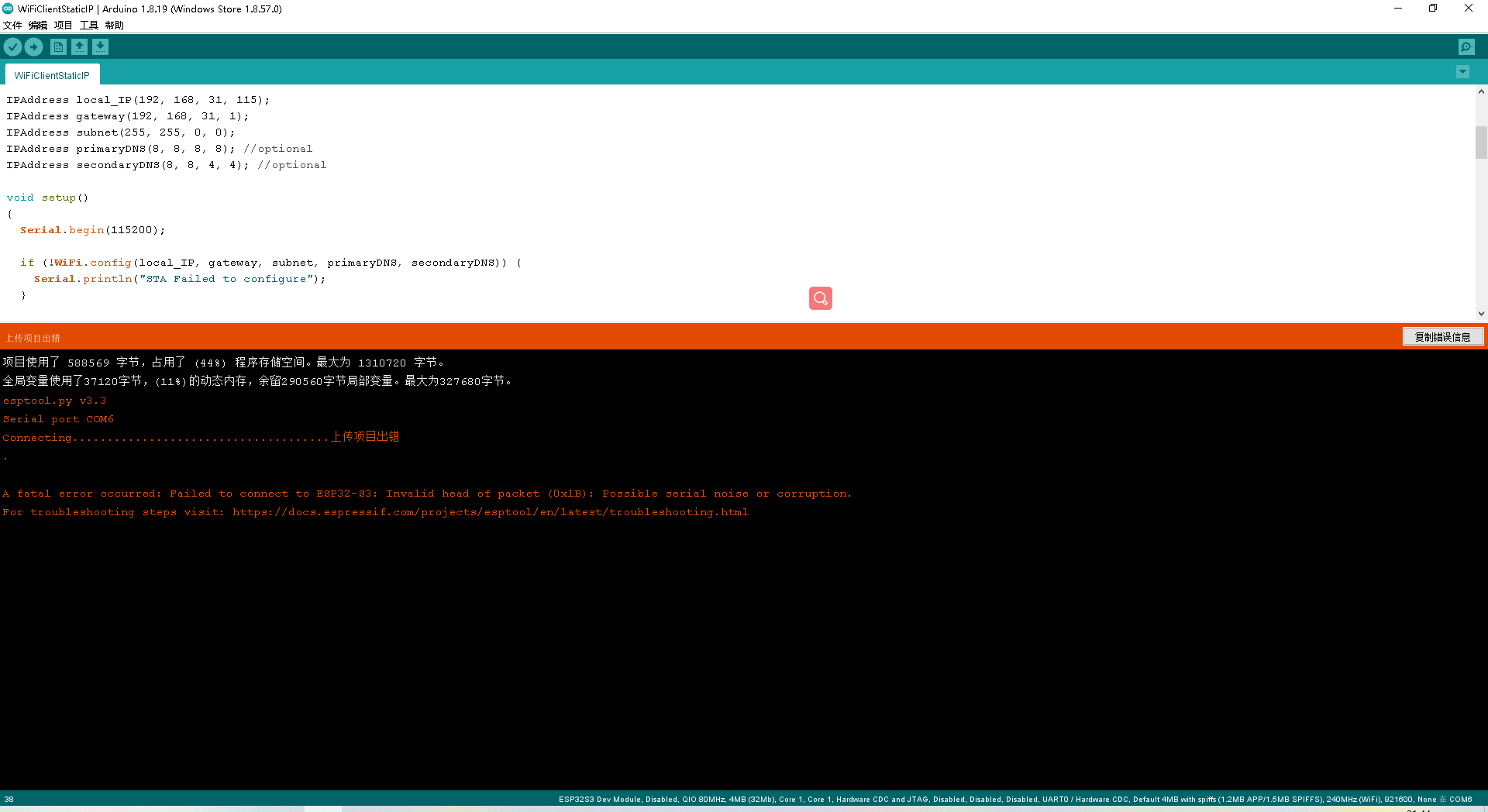Click the 'esptool.py v3.3' console line
Screen dimensions: 1488x812
coord(54,401)
